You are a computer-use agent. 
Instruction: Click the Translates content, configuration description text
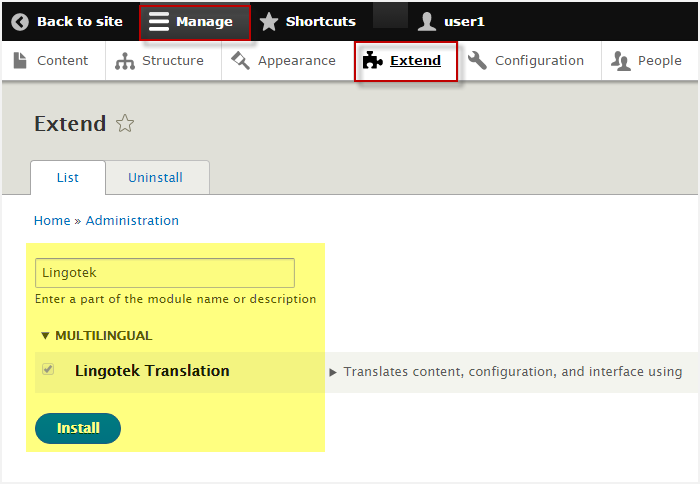click(512, 371)
